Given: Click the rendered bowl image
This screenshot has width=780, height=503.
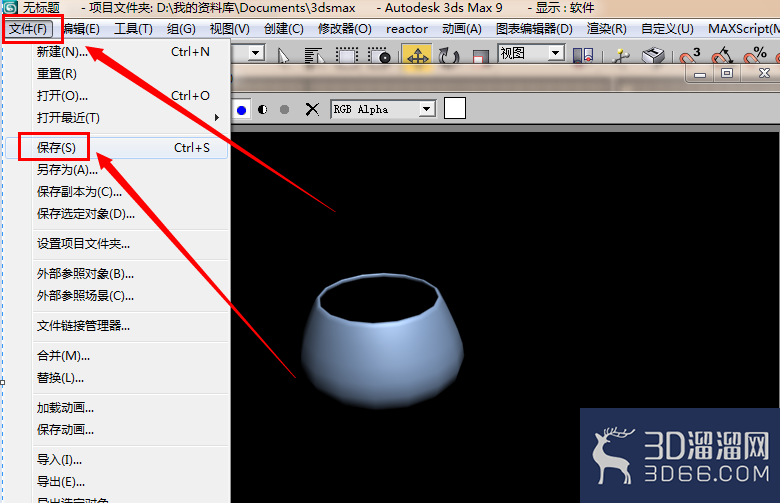Looking at the screenshot, I should pyautogui.click(x=382, y=341).
